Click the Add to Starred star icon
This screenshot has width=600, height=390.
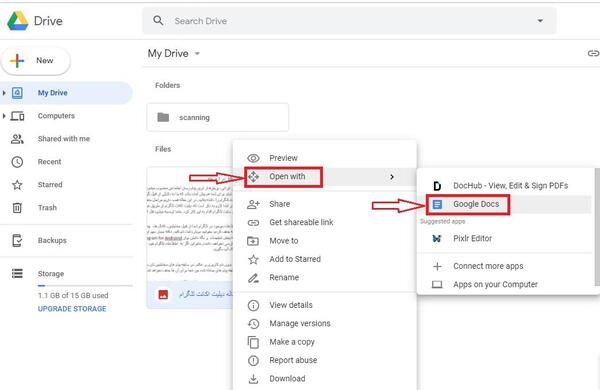pyautogui.click(x=253, y=259)
